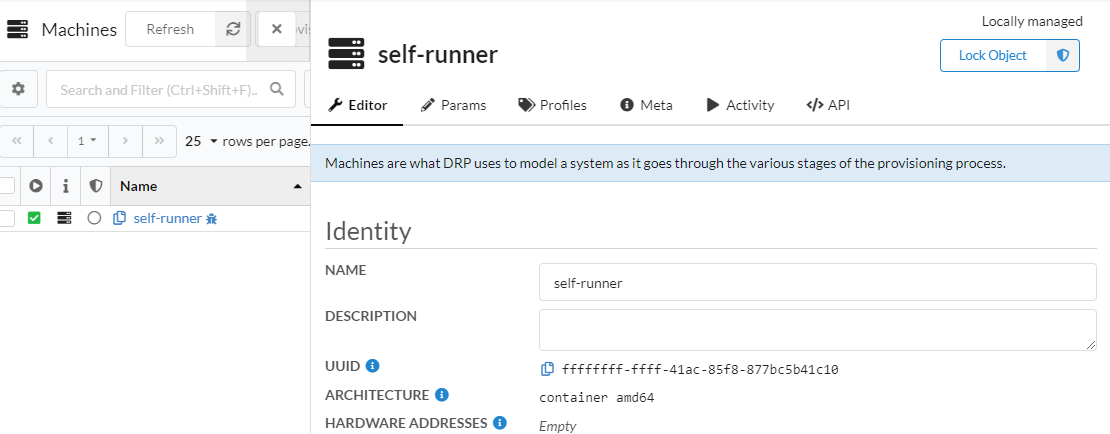
Task: Copy the UUID using the copy icon
Action: (x=547, y=369)
